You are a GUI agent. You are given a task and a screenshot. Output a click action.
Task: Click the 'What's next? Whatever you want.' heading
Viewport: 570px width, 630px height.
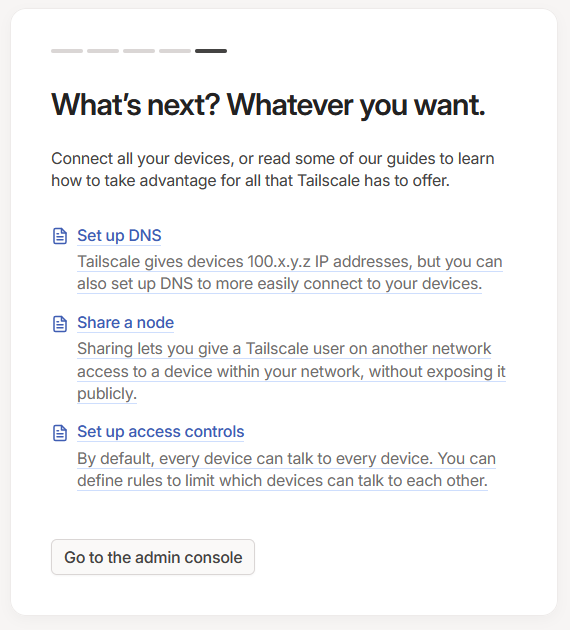tap(268, 105)
